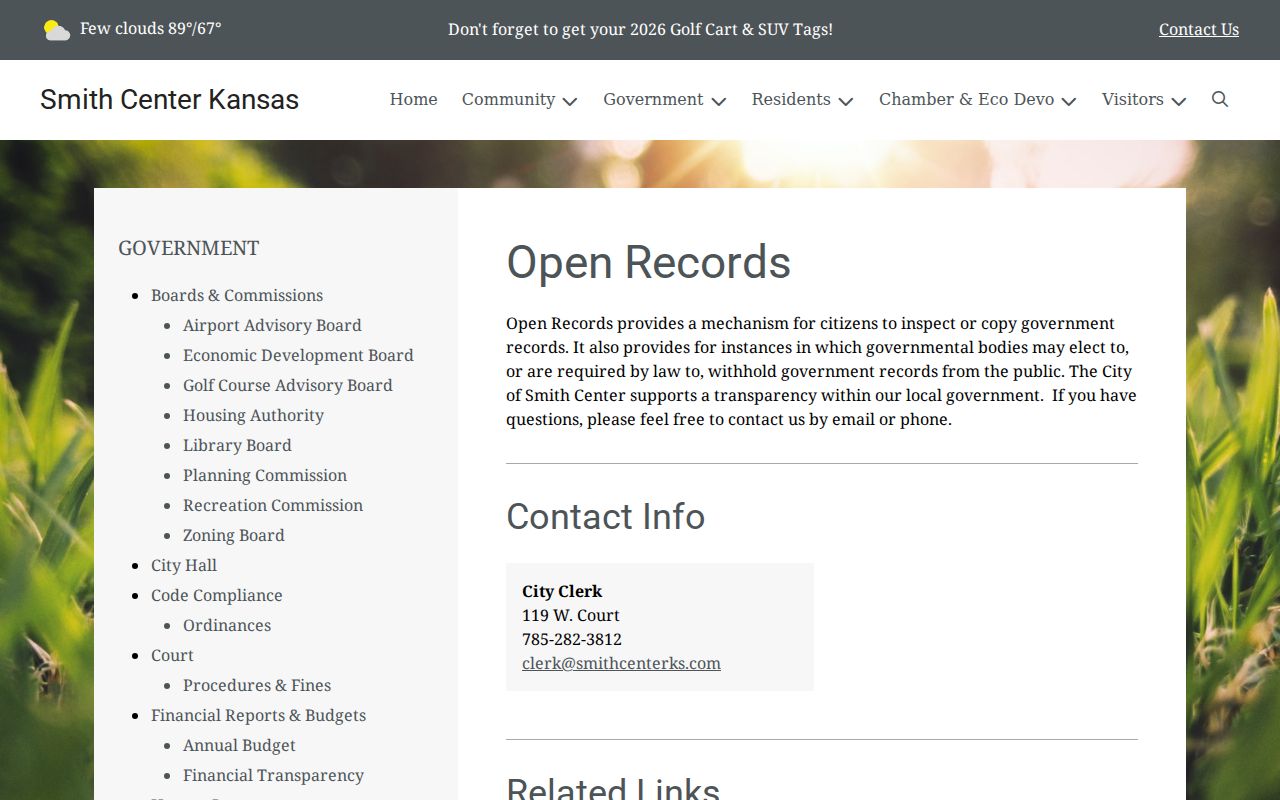
Task: Go to the Home menu item
Action: pyautogui.click(x=413, y=99)
